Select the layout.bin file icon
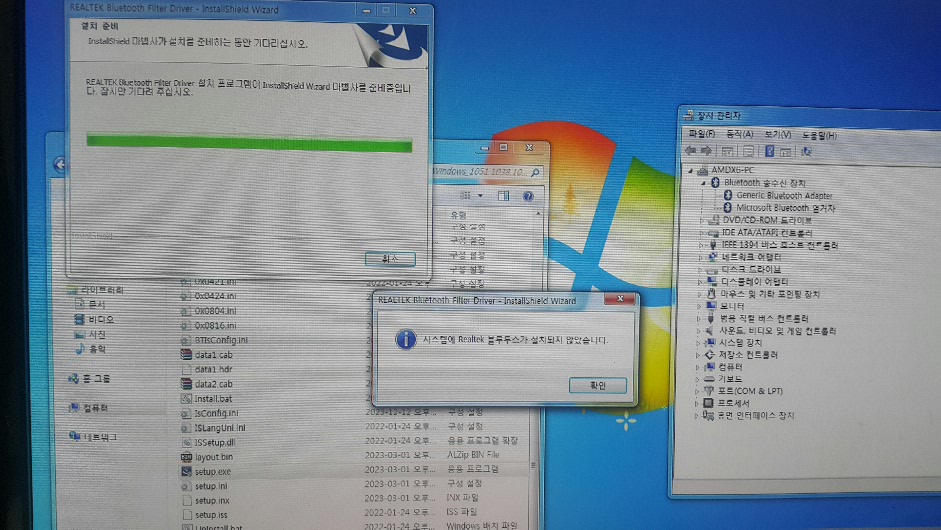 [186, 457]
